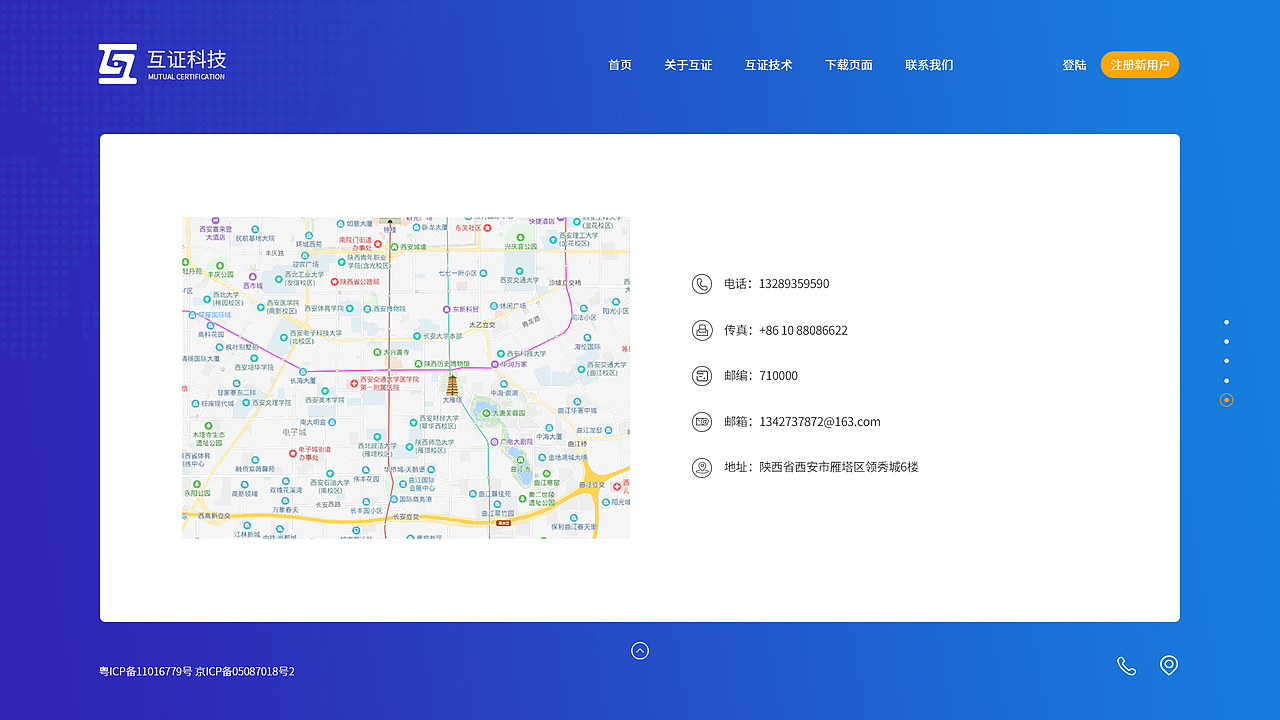Click the 互证科技 logo in the header
1280x720 pixels.
162,64
